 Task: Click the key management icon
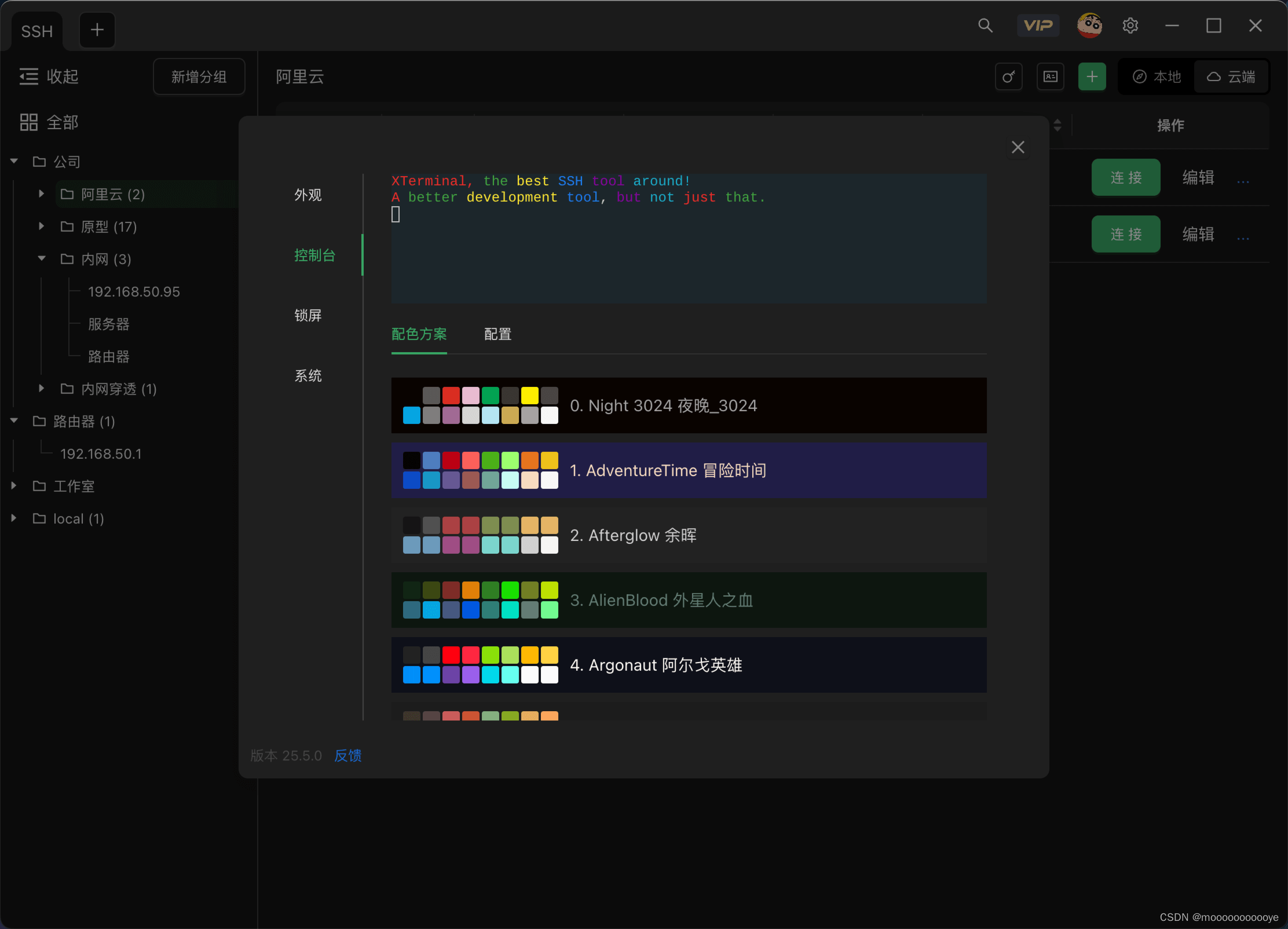coord(1008,76)
